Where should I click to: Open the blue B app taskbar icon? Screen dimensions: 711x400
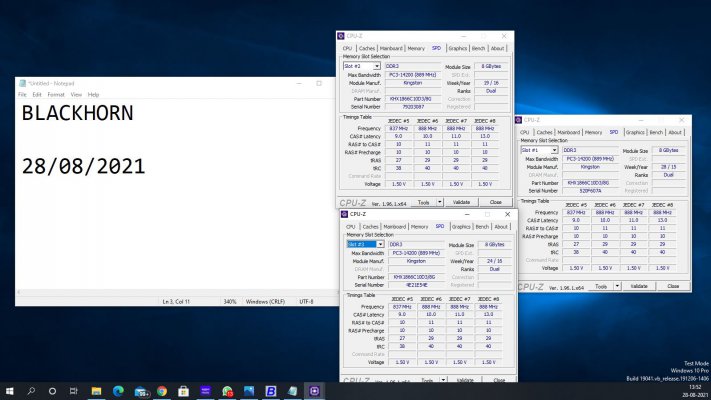(271, 391)
